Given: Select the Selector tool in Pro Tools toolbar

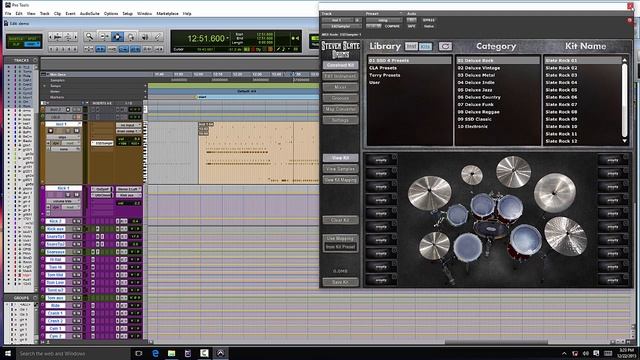Looking at the screenshot, I should click(x=117, y=37).
